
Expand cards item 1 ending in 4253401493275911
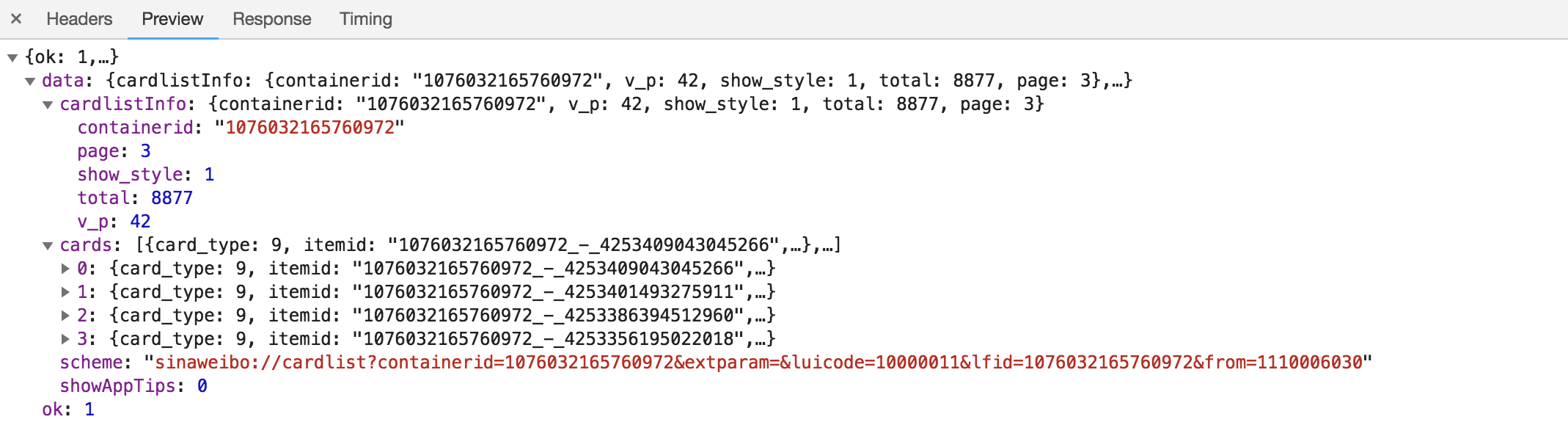[x=65, y=292]
